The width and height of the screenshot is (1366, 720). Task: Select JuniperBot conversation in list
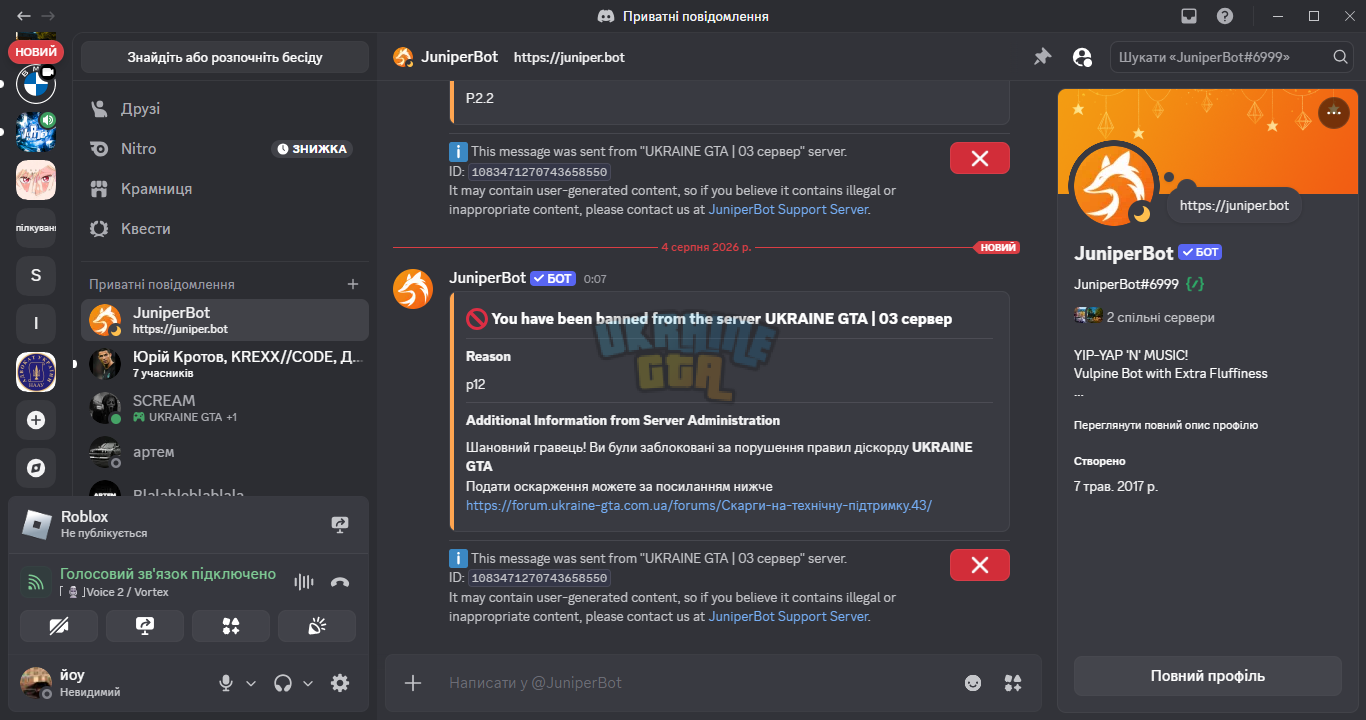coord(225,320)
